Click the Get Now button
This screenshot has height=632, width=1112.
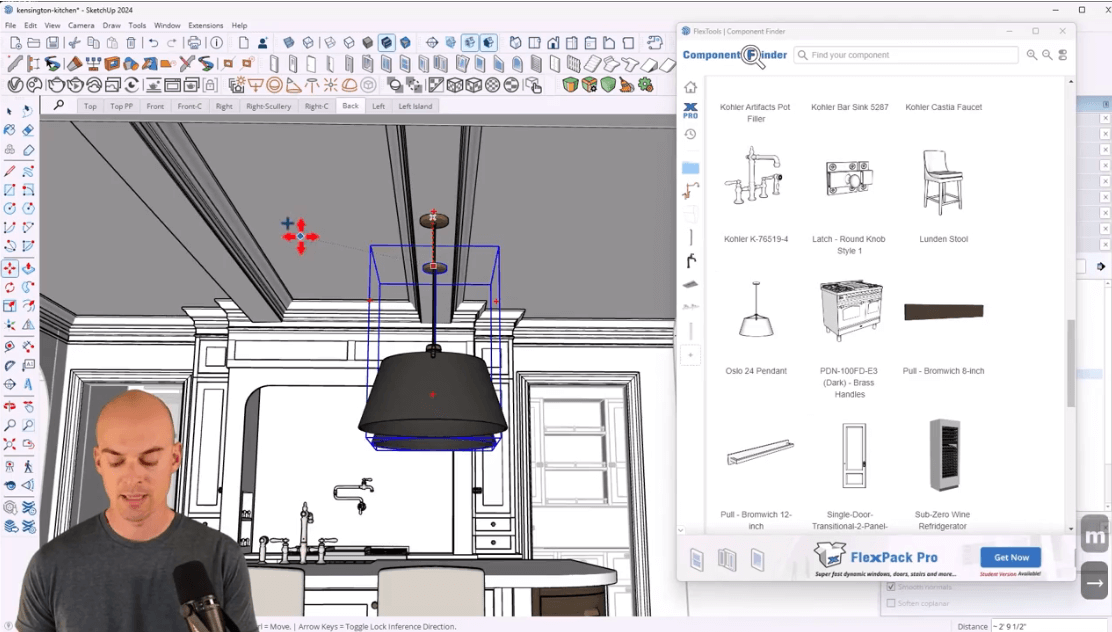click(1011, 557)
